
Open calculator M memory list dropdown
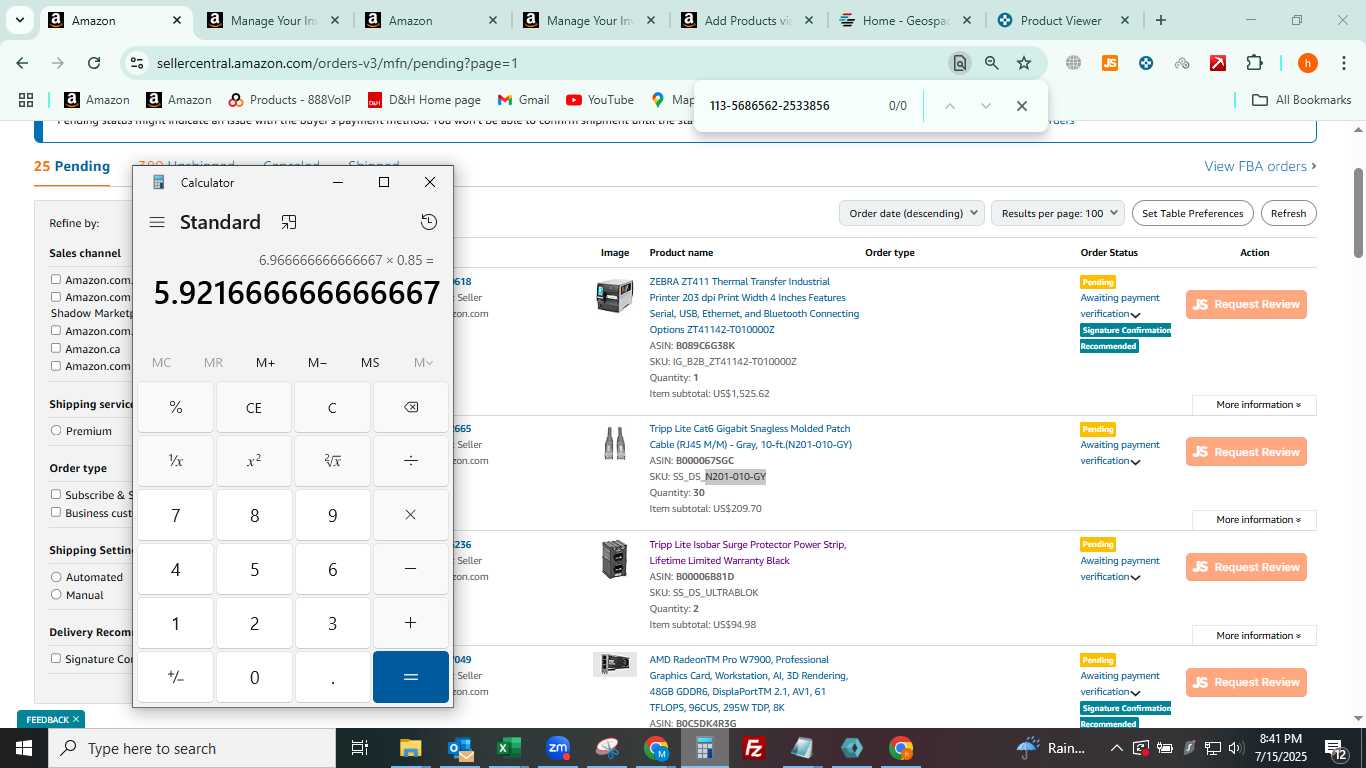[423, 363]
